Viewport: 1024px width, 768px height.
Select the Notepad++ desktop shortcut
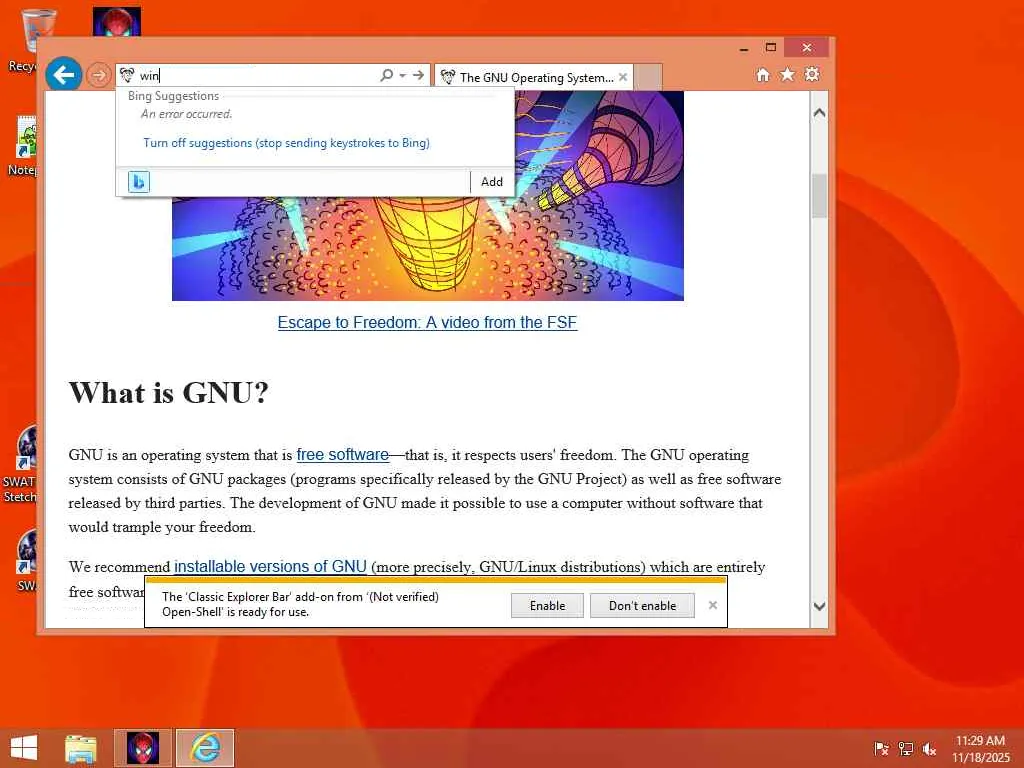(24, 147)
